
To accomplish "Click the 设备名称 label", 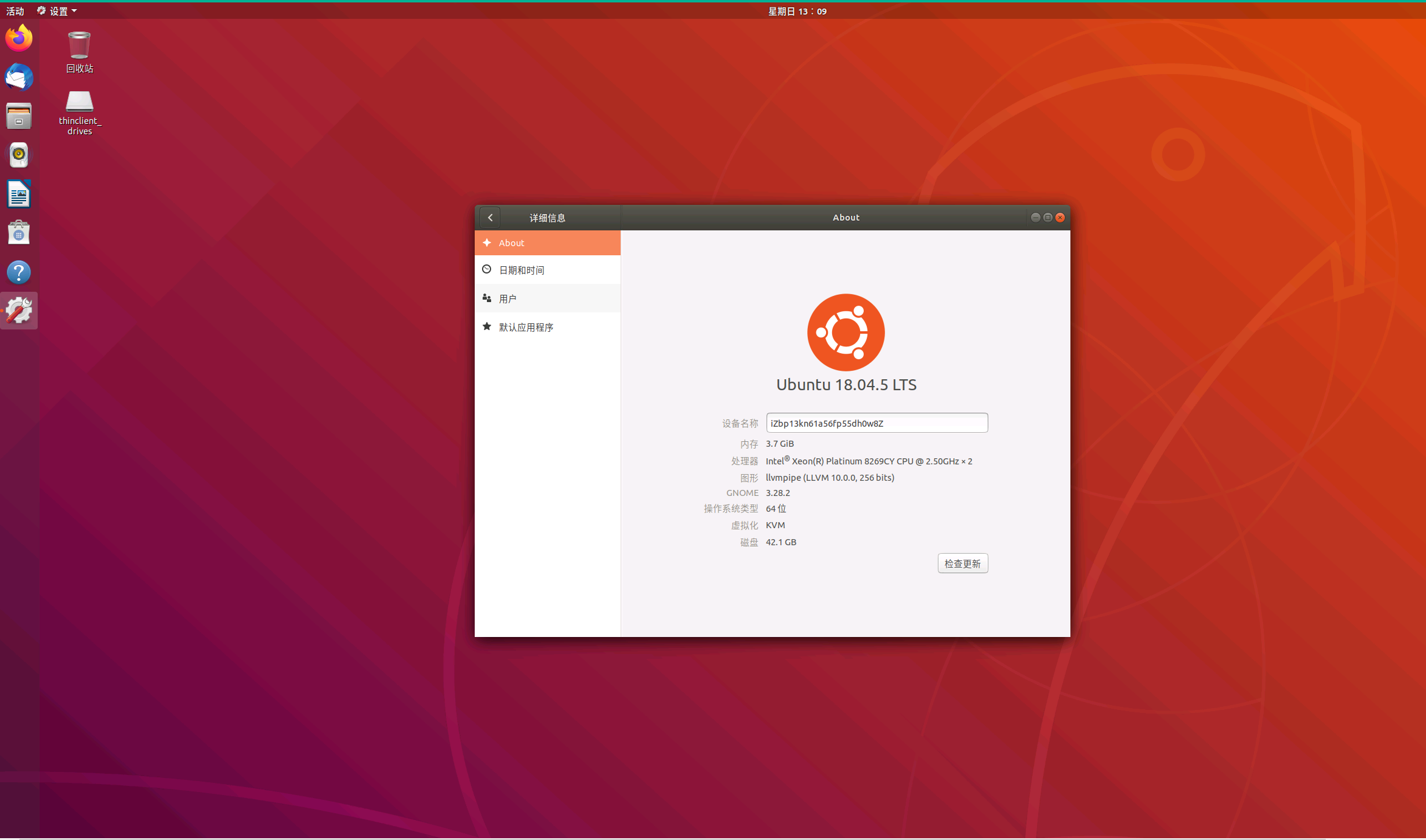I will click(740, 424).
